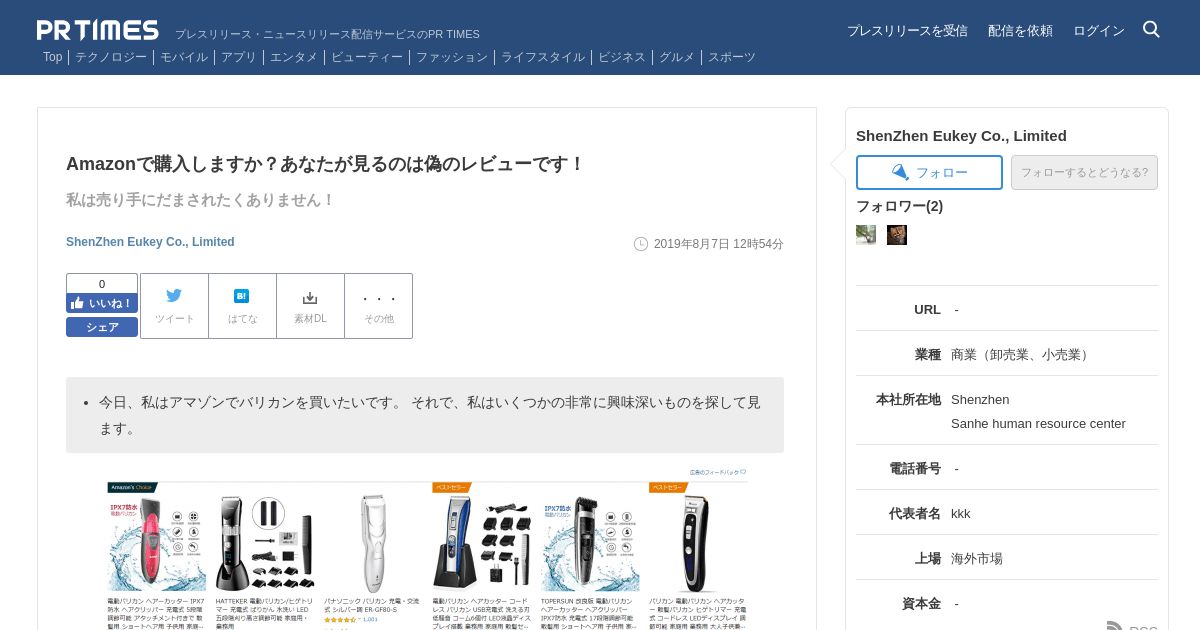Click the PR TIMES logo
The image size is (1200, 630).
click(97, 30)
